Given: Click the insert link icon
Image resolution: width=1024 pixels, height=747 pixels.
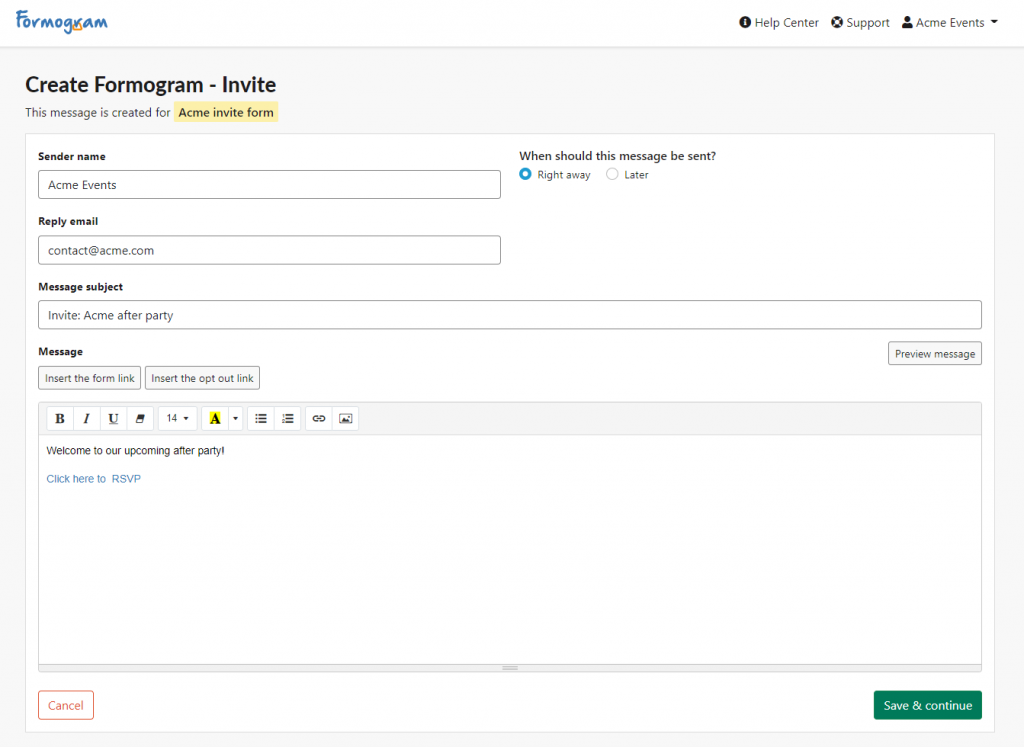Looking at the screenshot, I should click(x=319, y=419).
